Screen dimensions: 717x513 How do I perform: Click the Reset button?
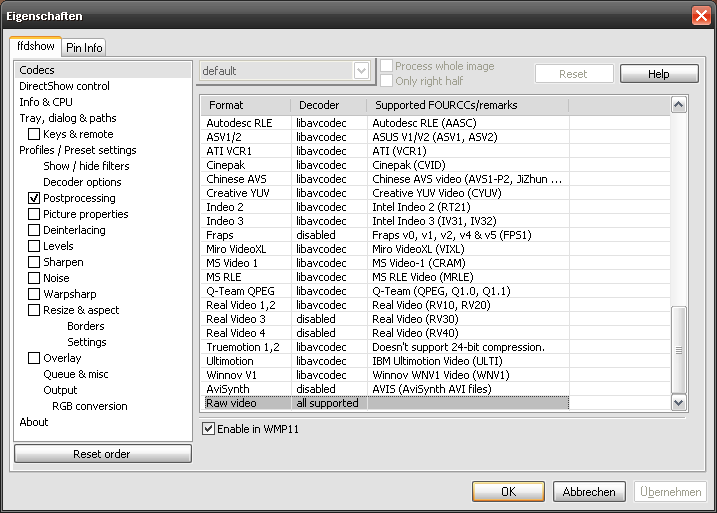574,74
